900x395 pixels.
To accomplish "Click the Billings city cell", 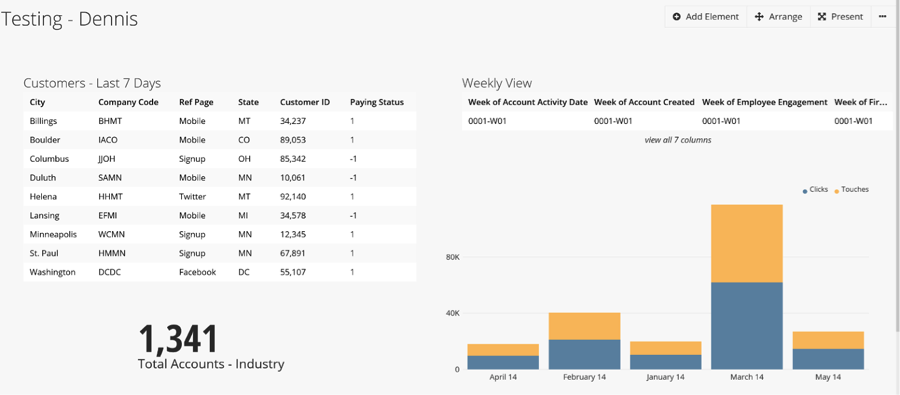I will pos(43,121).
